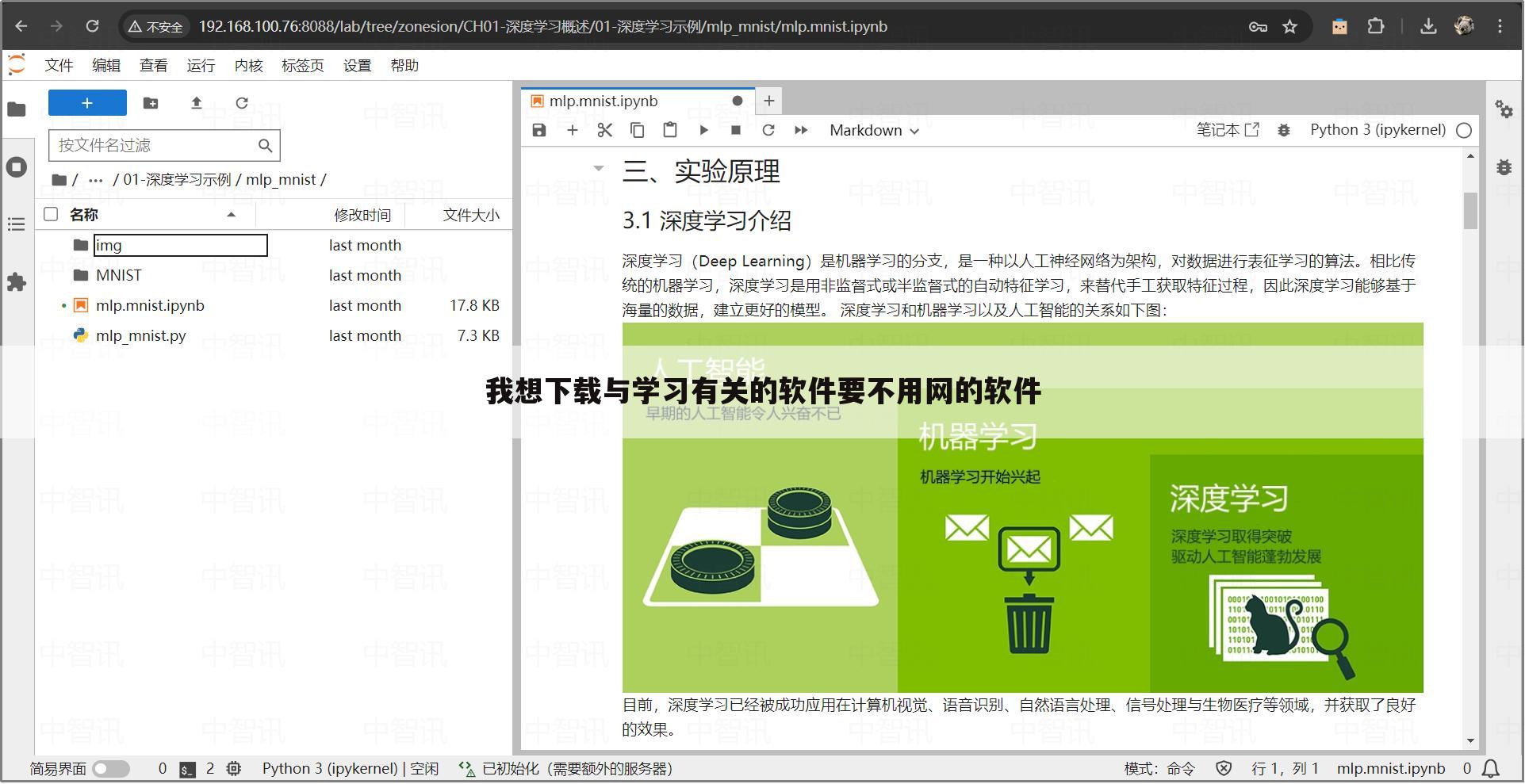
Task: Expand the breadcrumb ellipsis
Action: click(x=96, y=180)
